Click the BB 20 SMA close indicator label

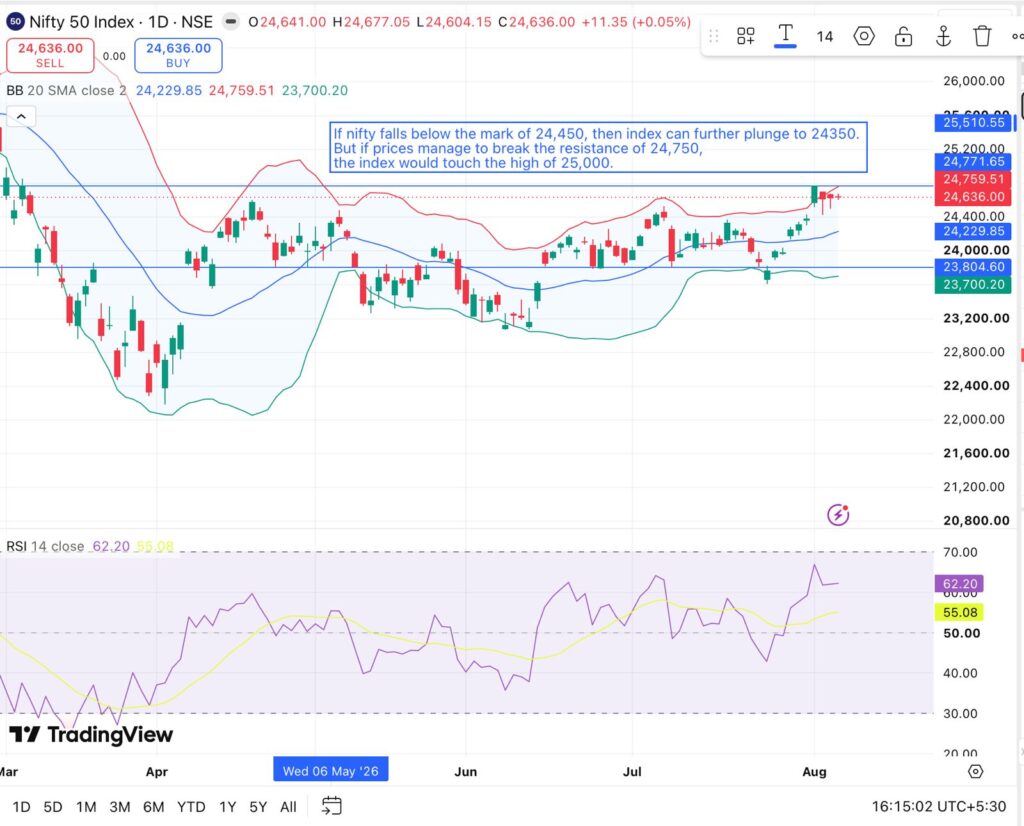pos(67,91)
